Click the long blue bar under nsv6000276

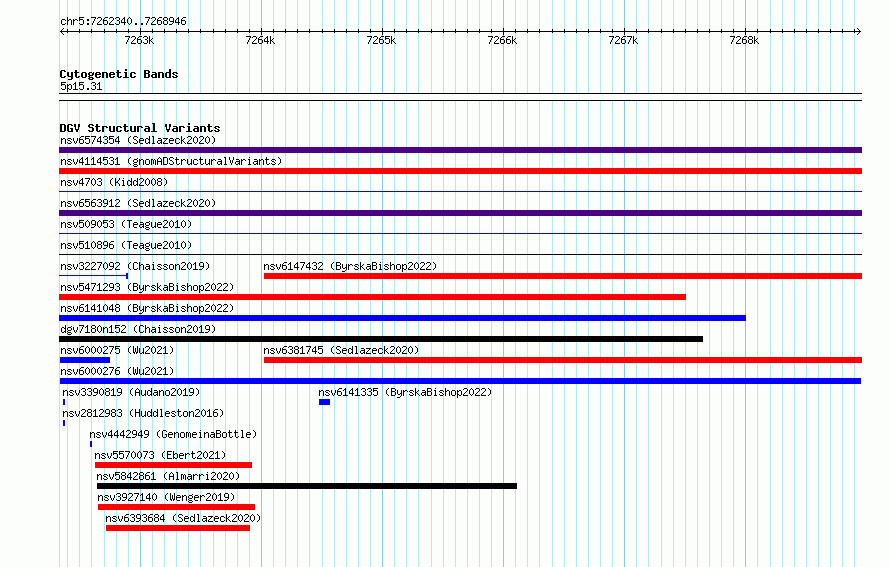(460, 381)
